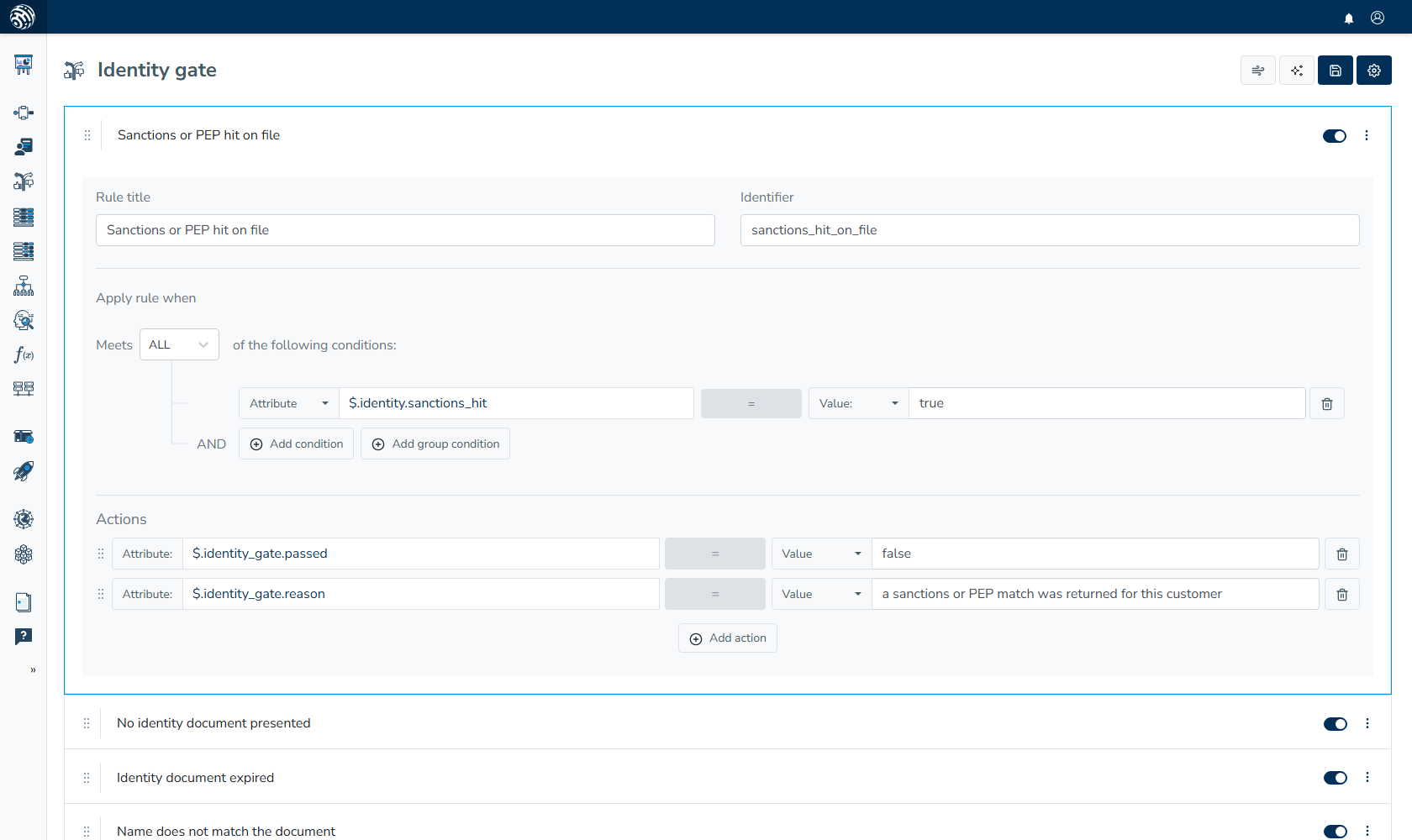Click equals operator on identity_gate.reason action

point(715,594)
